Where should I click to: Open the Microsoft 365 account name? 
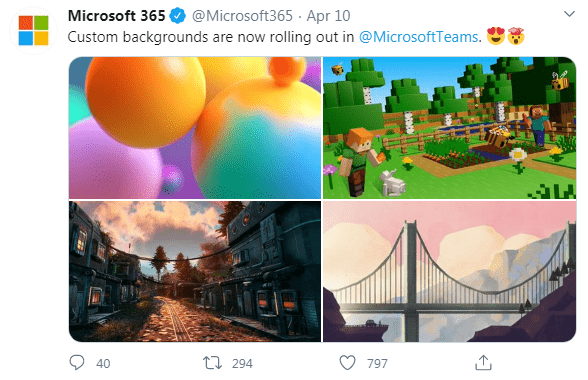117,16
